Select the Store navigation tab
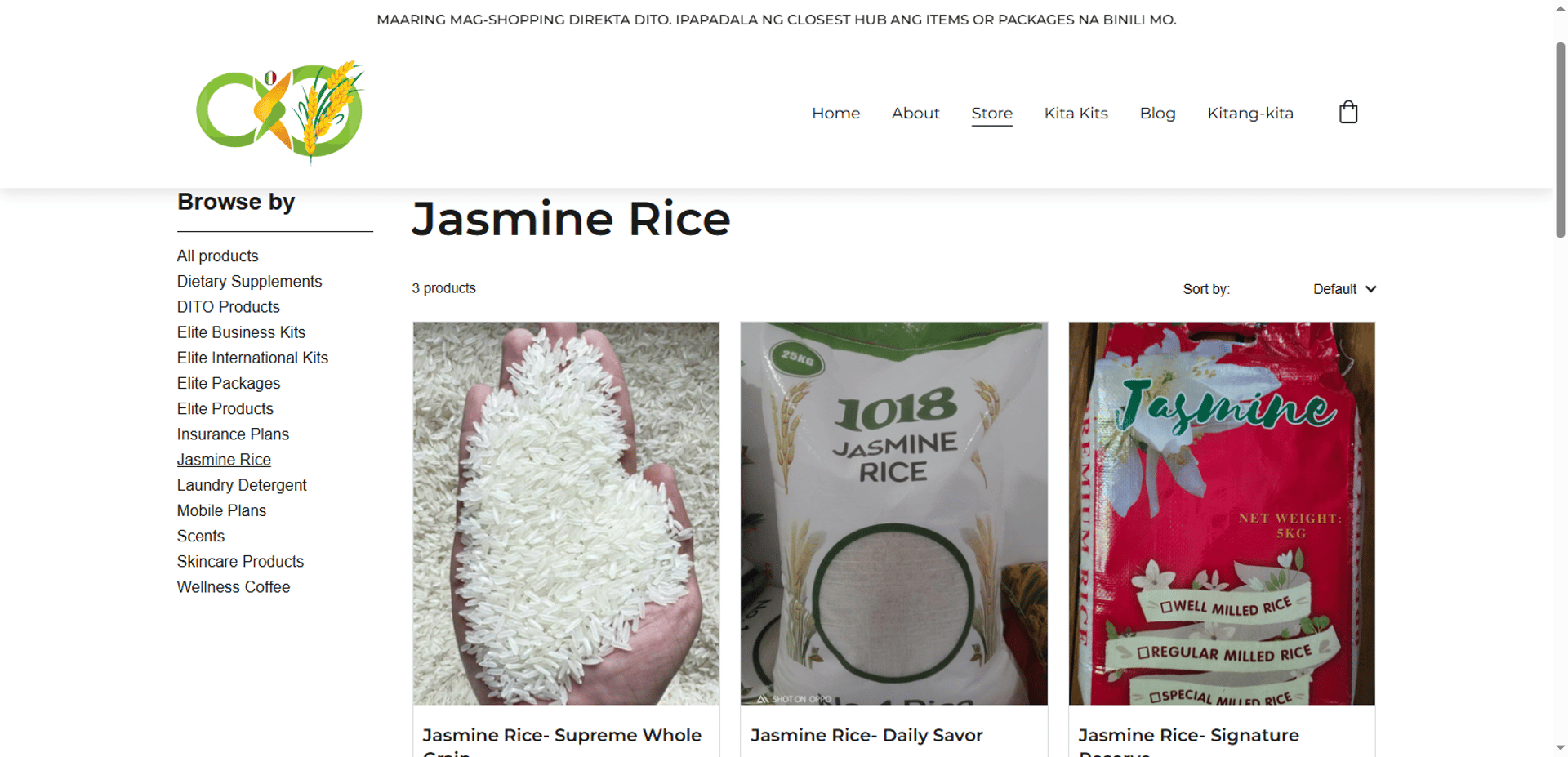The height and width of the screenshot is (757, 1568). [991, 114]
